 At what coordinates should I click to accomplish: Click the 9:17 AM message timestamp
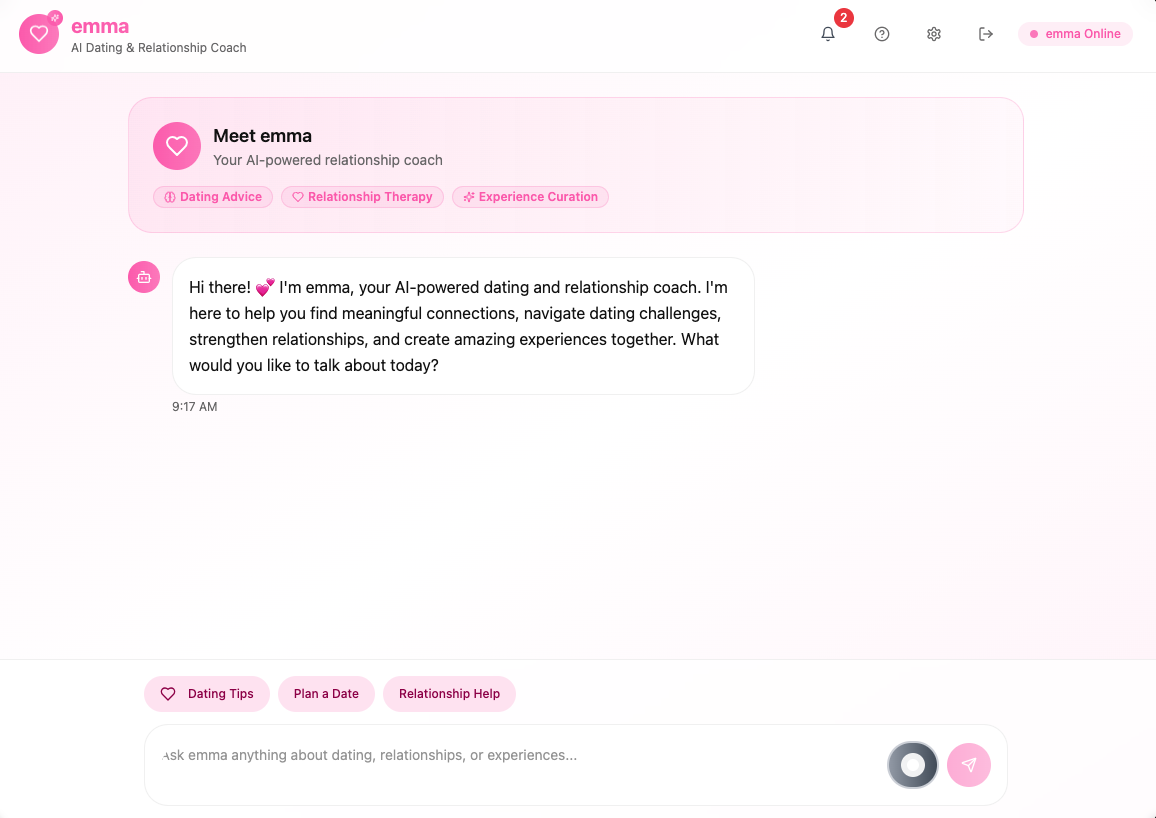tap(195, 406)
